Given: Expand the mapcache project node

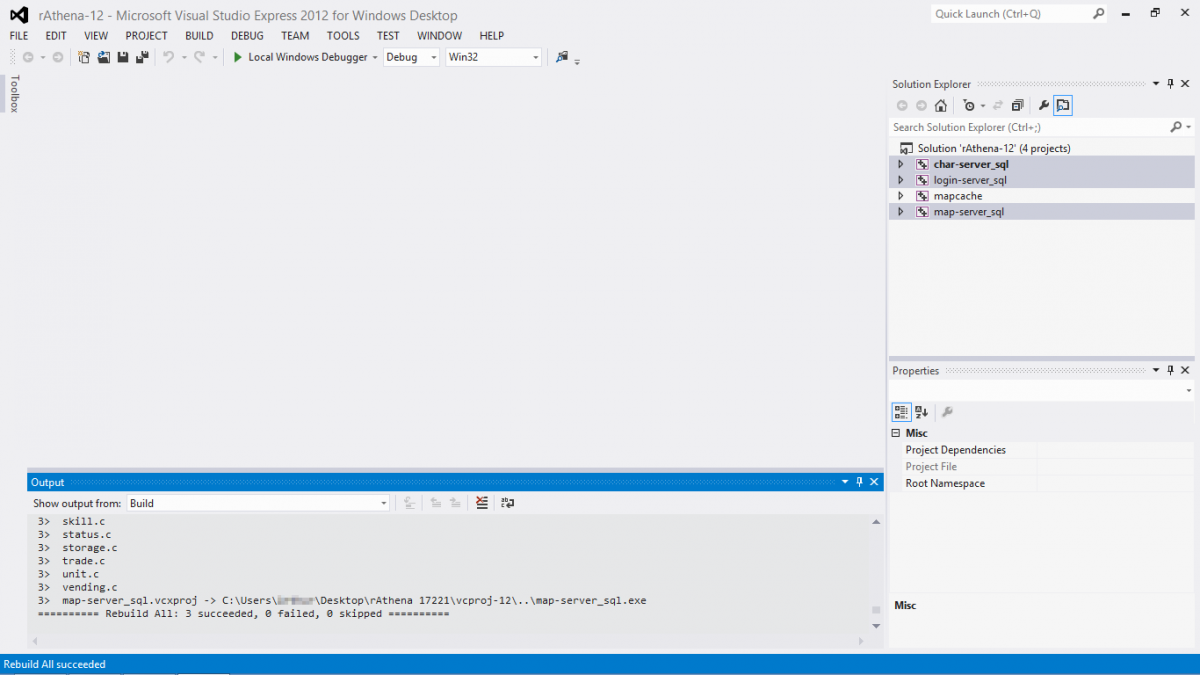Looking at the screenshot, I should click(900, 196).
